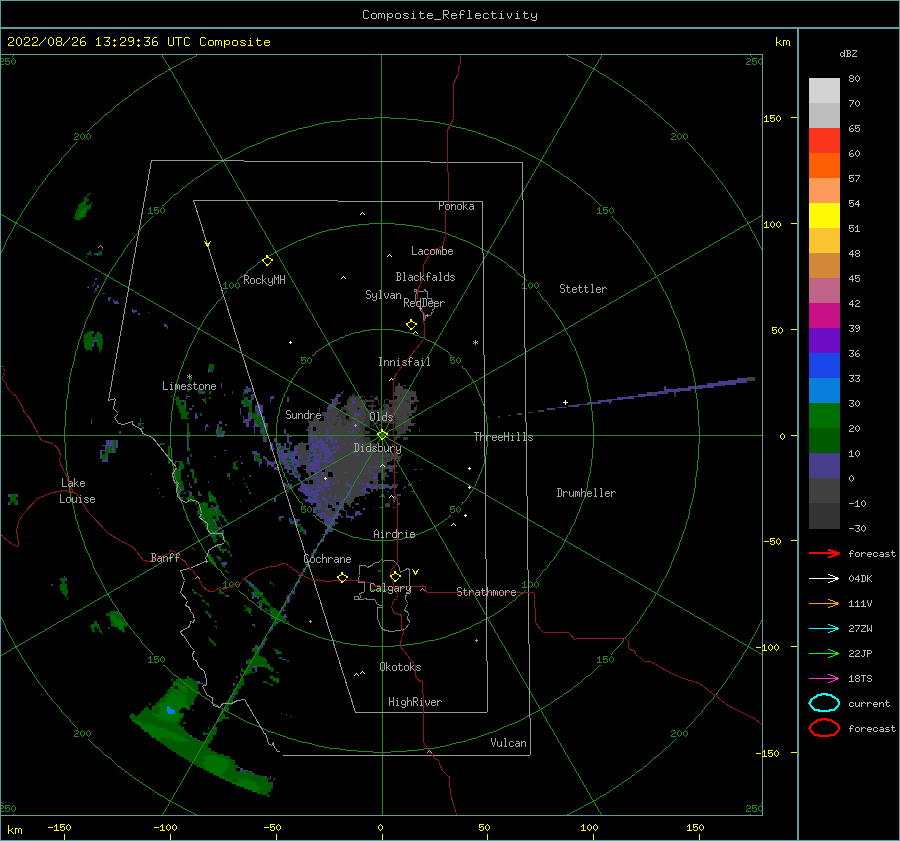Click the Drumheller label
900x841 pixels.
click(586, 493)
